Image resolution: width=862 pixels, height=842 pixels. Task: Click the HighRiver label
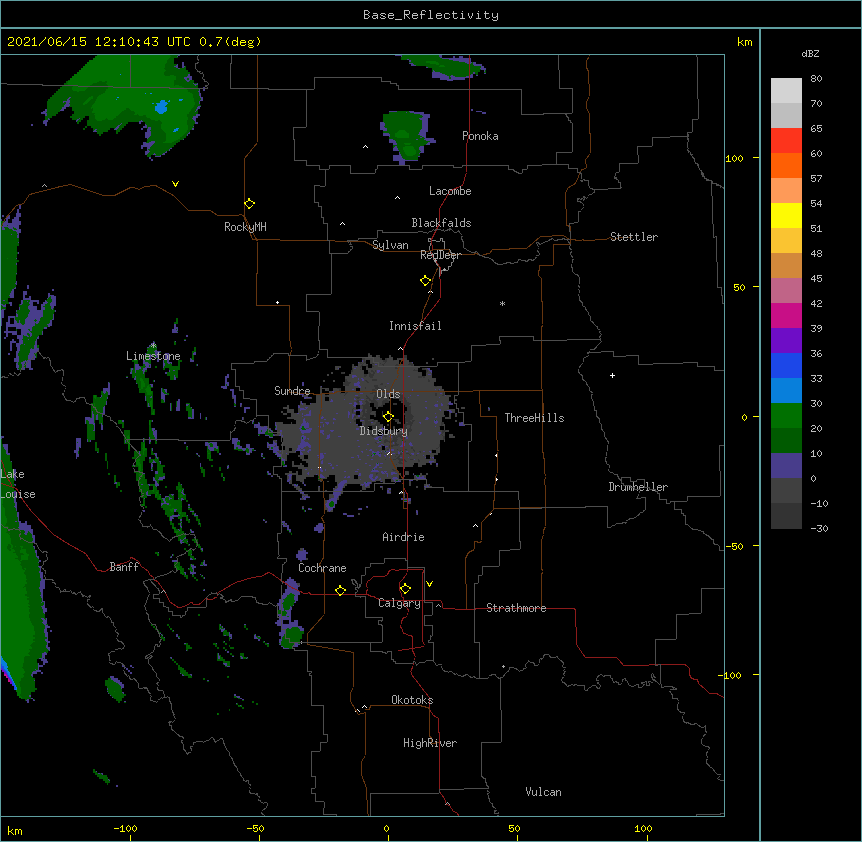(x=430, y=743)
